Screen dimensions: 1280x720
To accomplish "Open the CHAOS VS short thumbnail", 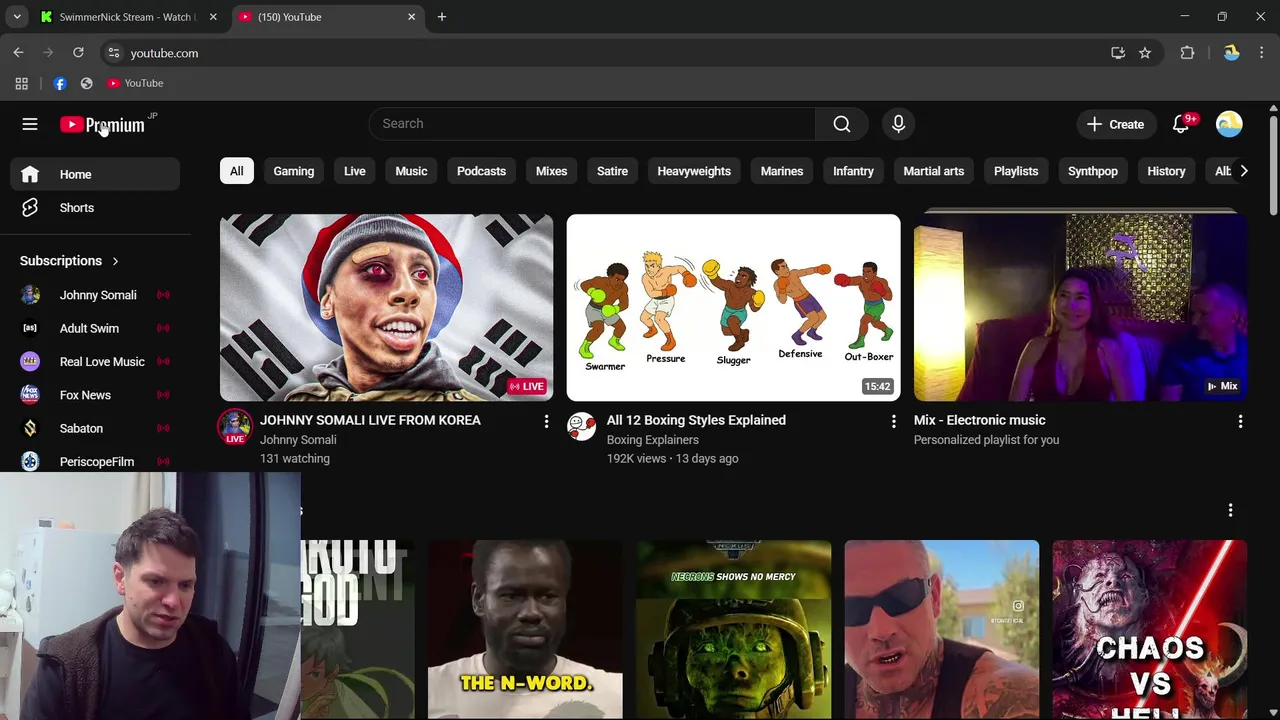I will [x=1149, y=630].
